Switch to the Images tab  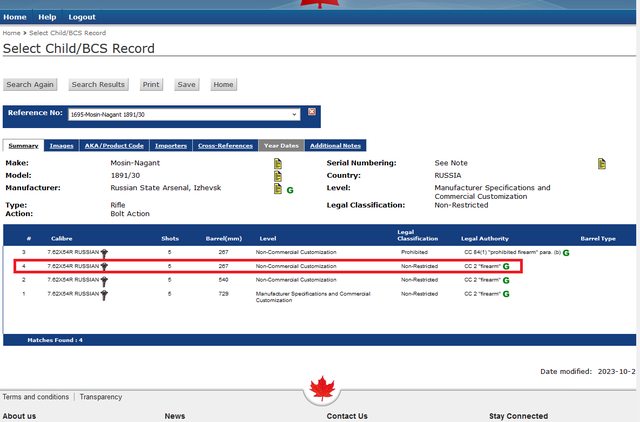(61, 146)
